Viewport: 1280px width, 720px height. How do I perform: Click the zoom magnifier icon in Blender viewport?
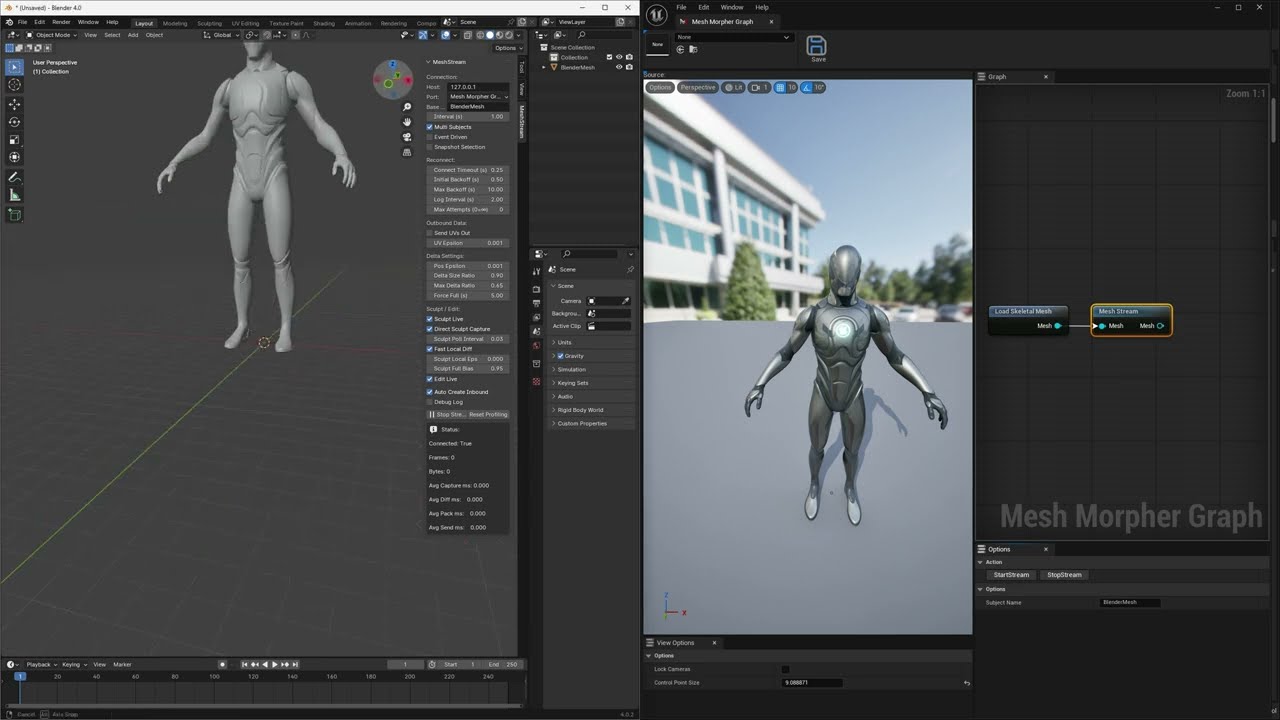click(407, 107)
